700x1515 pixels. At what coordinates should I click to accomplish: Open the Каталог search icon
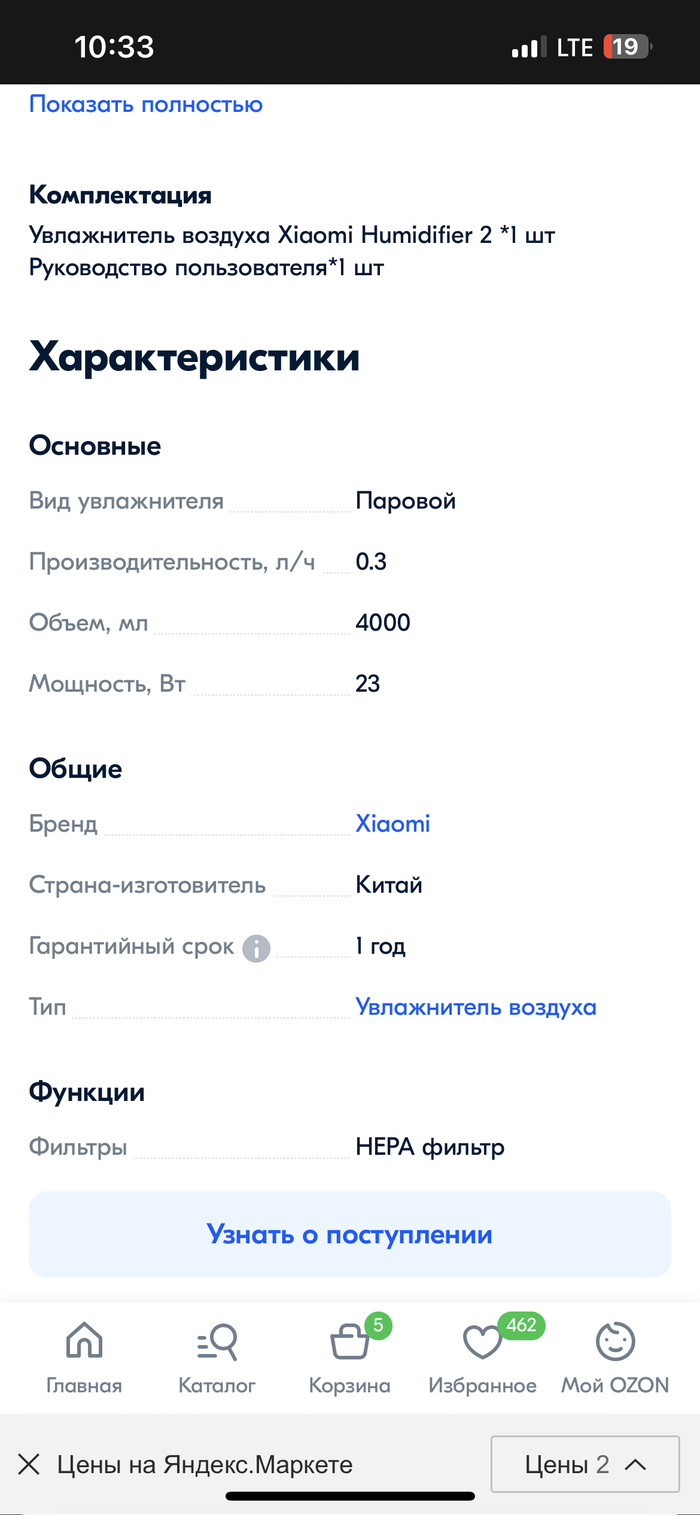(x=217, y=1342)
